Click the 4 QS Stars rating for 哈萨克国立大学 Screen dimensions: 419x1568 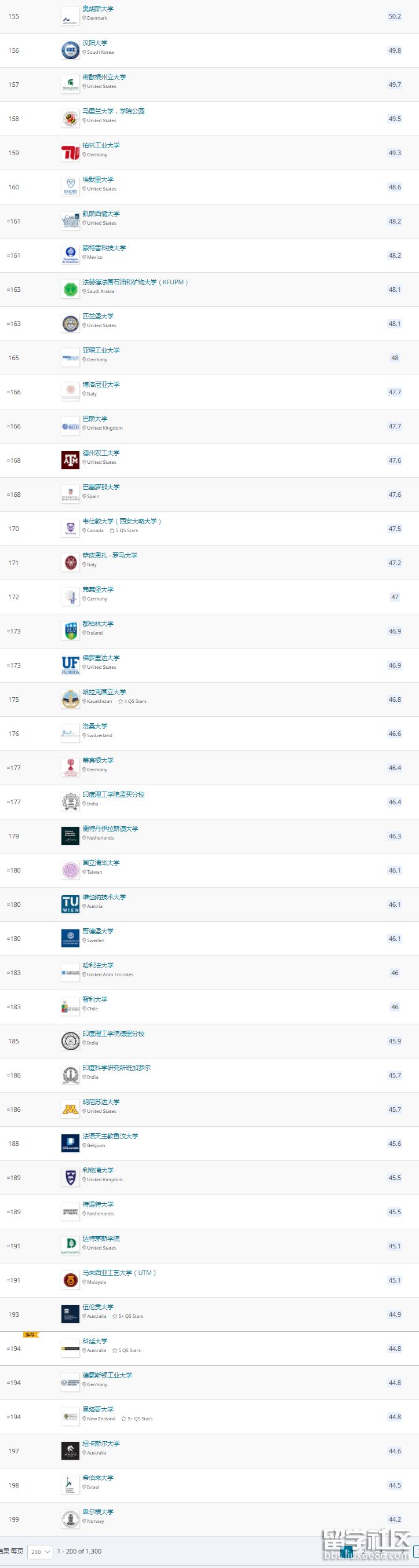coord(133,701)
